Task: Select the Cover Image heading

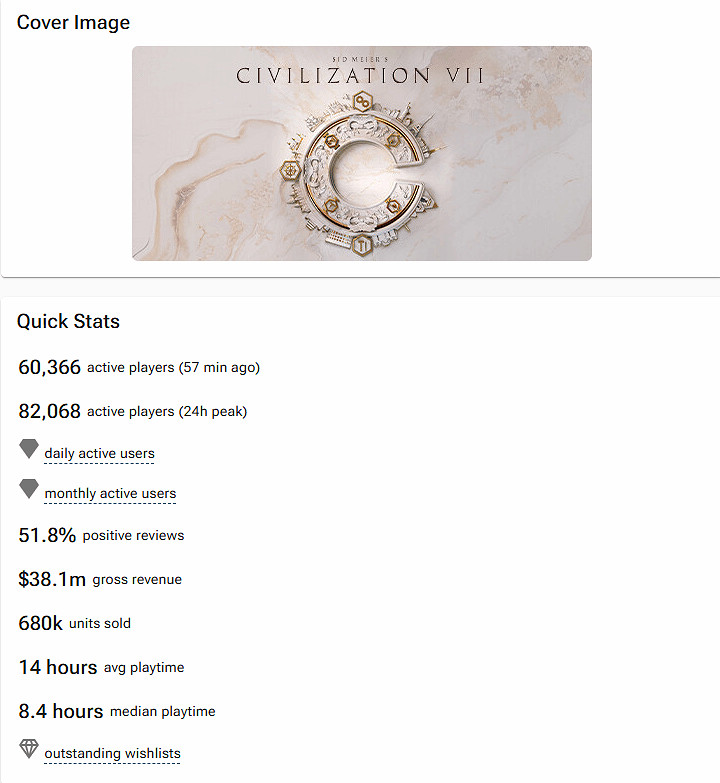Action: 73,22
